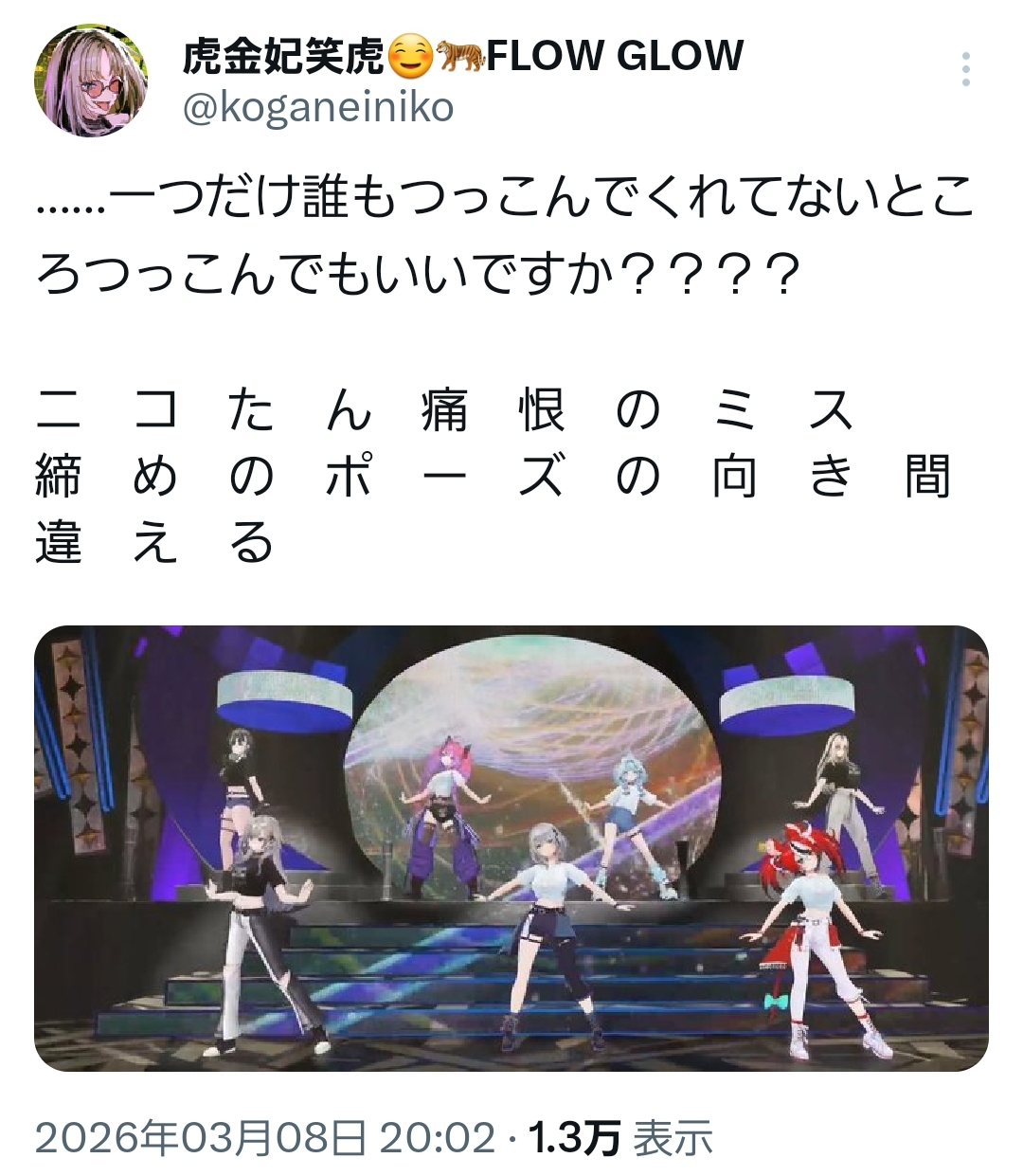Click the ニコたん痛恨のミス text line
This screenshot has width=1023, height=1176.
(445, 411)
